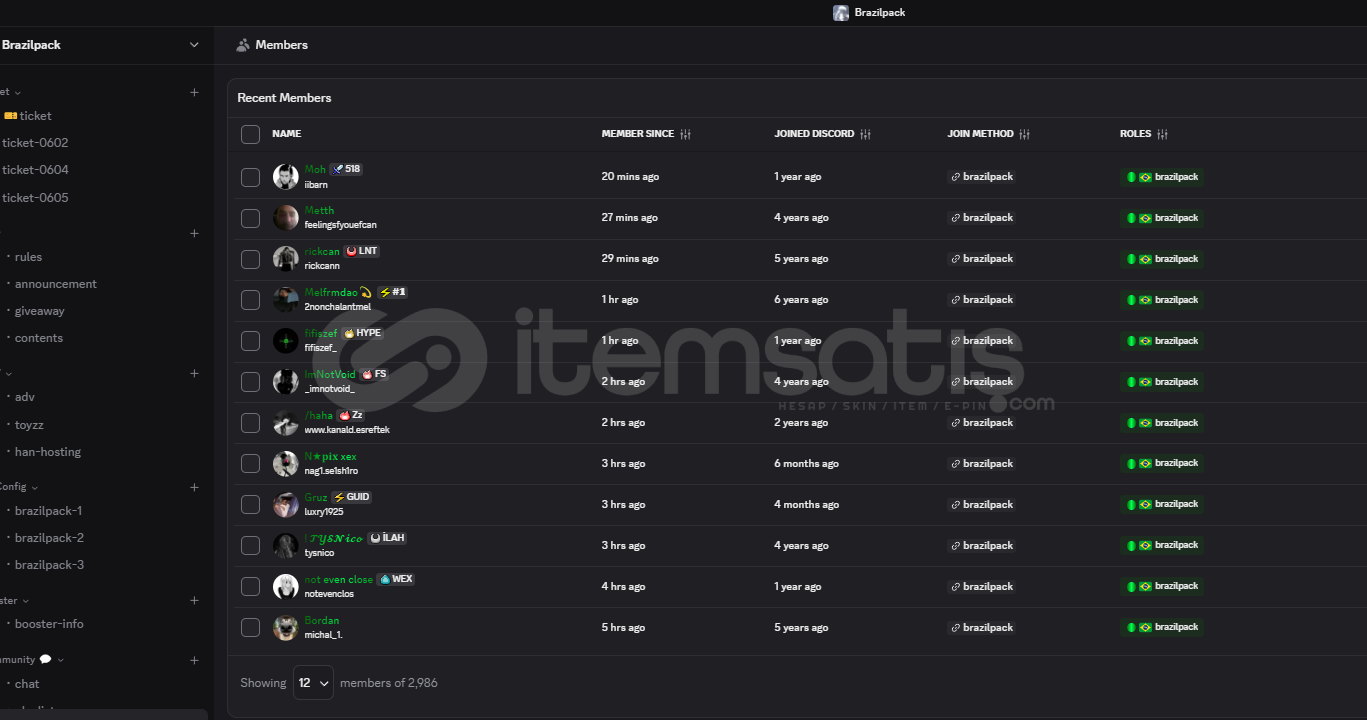Open Gruz's profile avatar
1367x720 pixels.
pos(286,505)
